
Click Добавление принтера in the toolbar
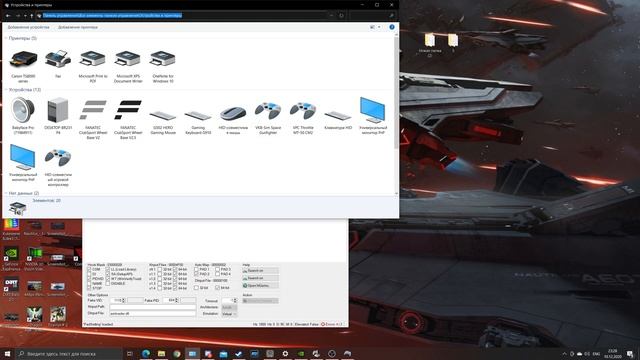tap(78, 27)
